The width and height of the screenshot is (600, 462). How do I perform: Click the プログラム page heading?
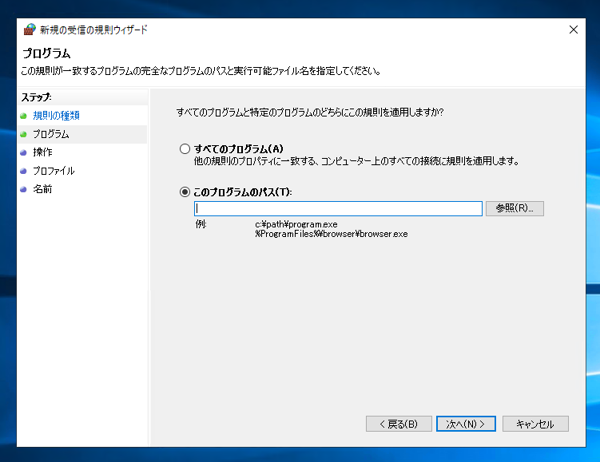(46, 53)
